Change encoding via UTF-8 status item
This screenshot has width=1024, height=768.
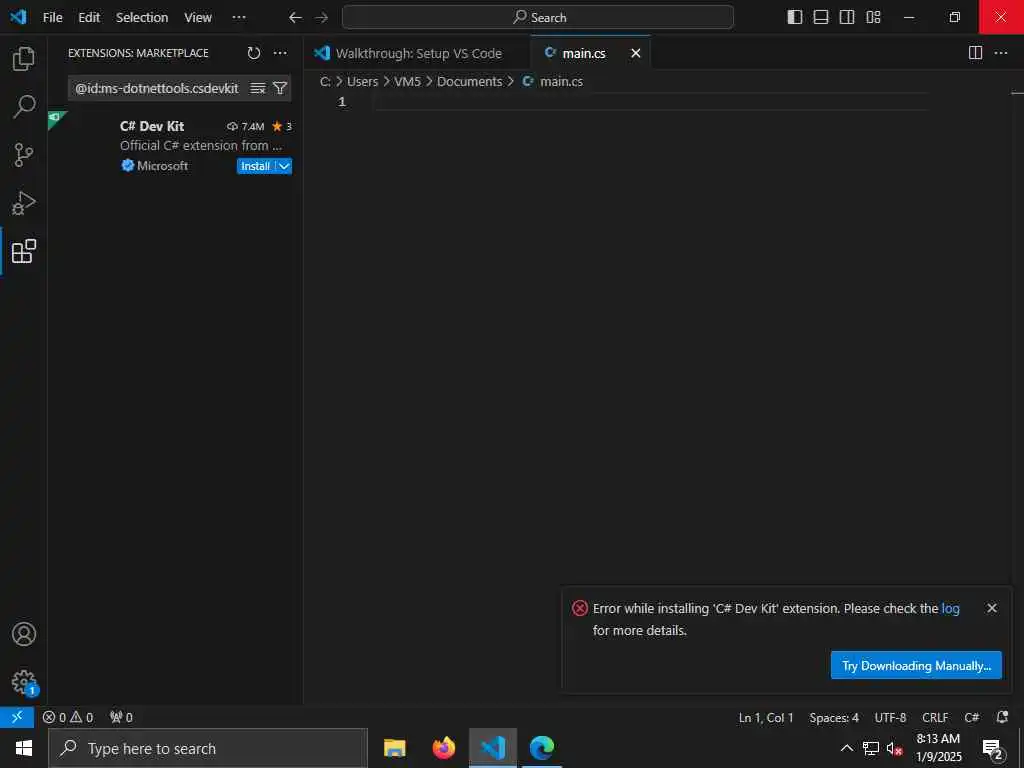point(890,717)
